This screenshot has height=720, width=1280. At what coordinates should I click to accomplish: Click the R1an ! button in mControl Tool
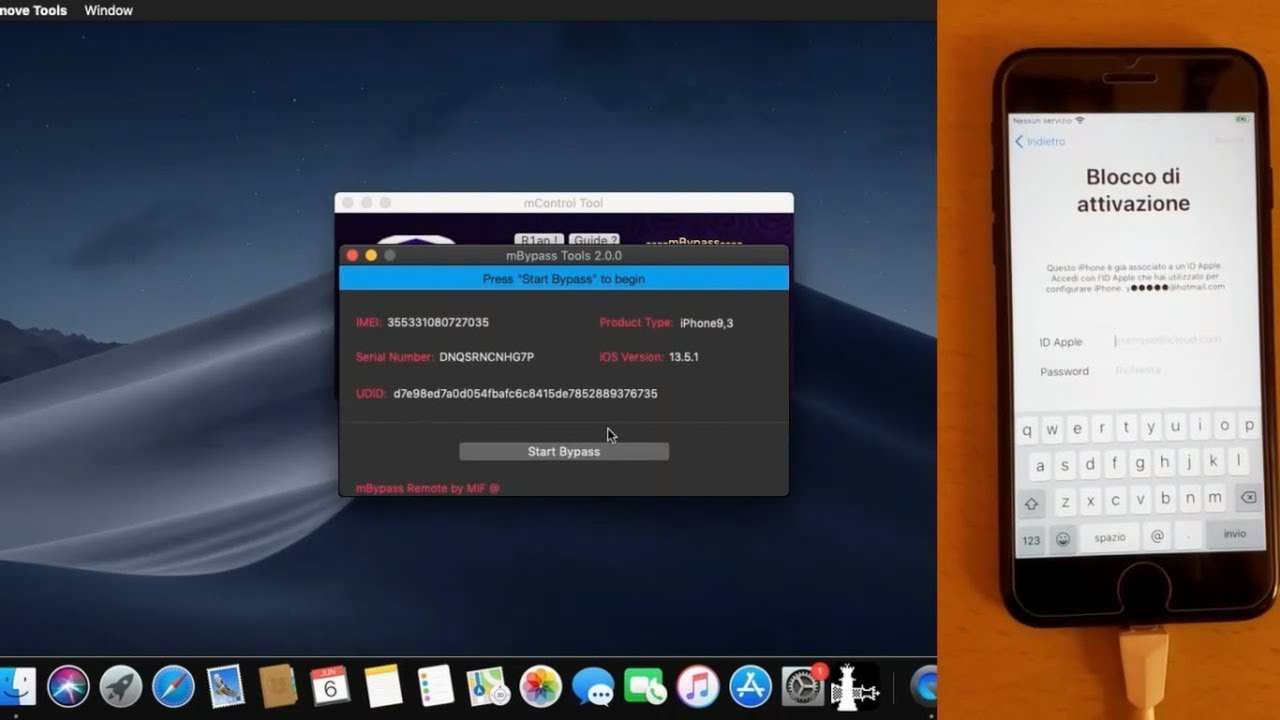click(x=539, y=240)
